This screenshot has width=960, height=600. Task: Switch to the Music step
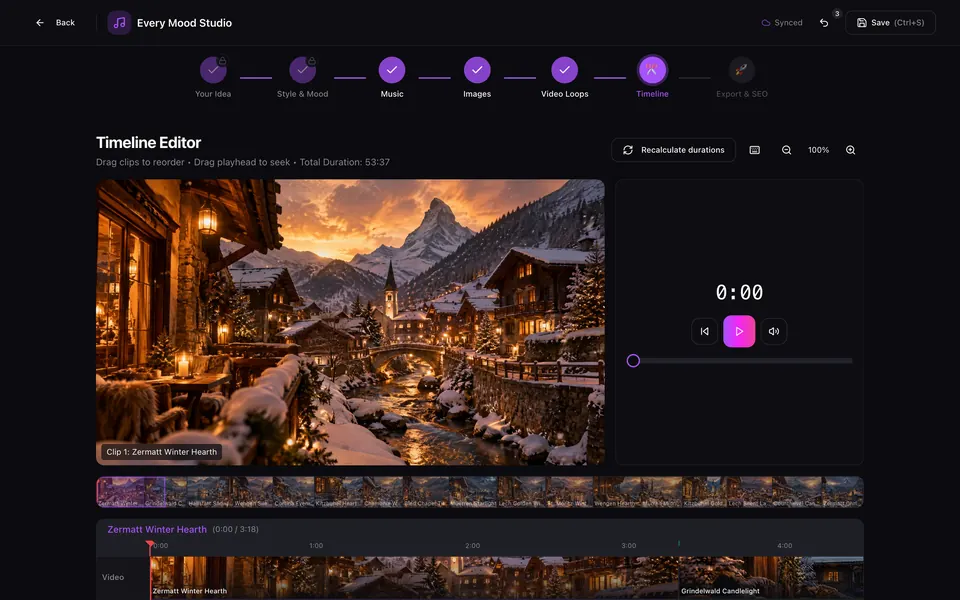tap(392, 77)
